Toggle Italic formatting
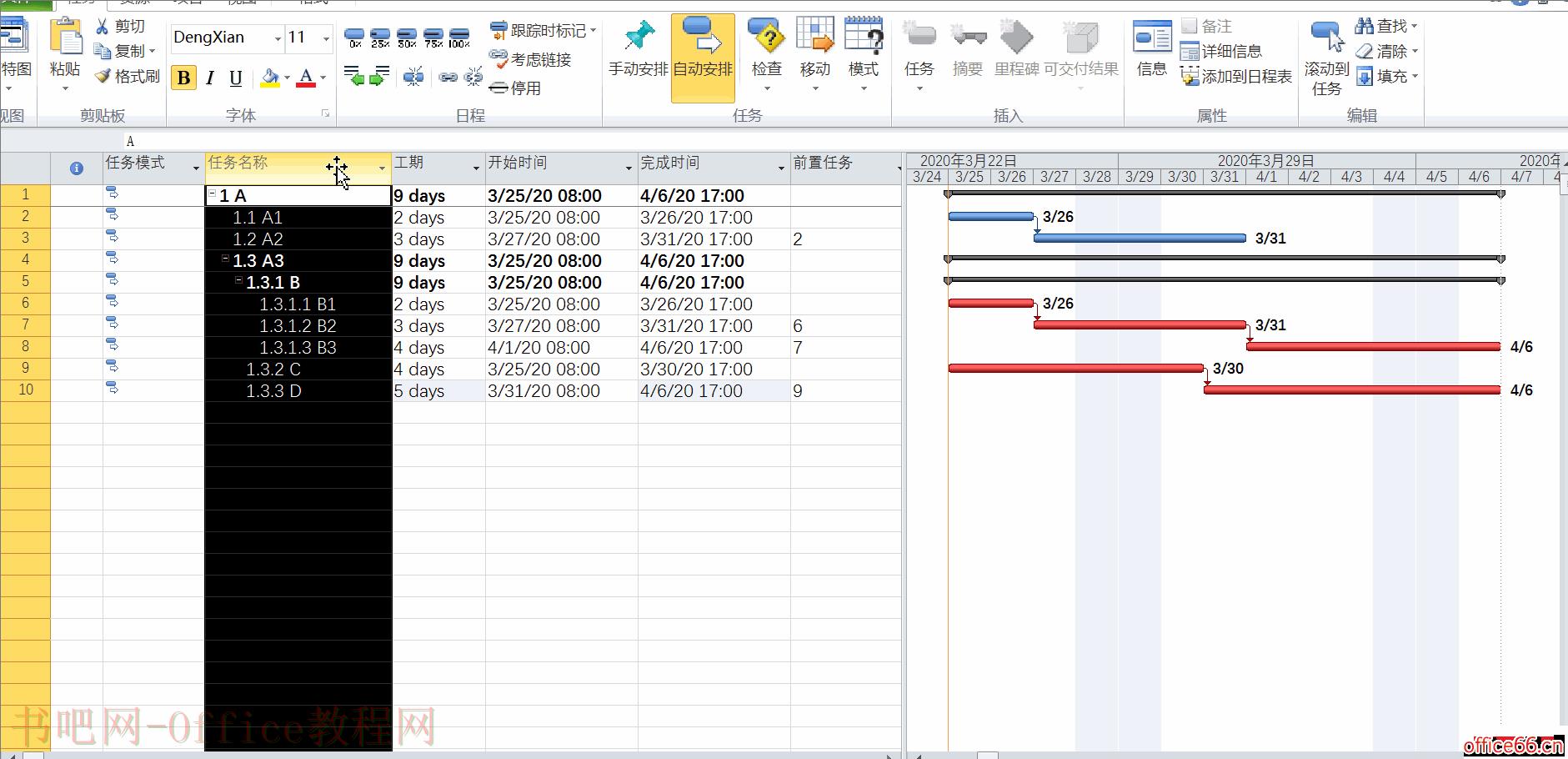Screen dimensions: 1568x759 pyautogui.click(x=210, y=78)
